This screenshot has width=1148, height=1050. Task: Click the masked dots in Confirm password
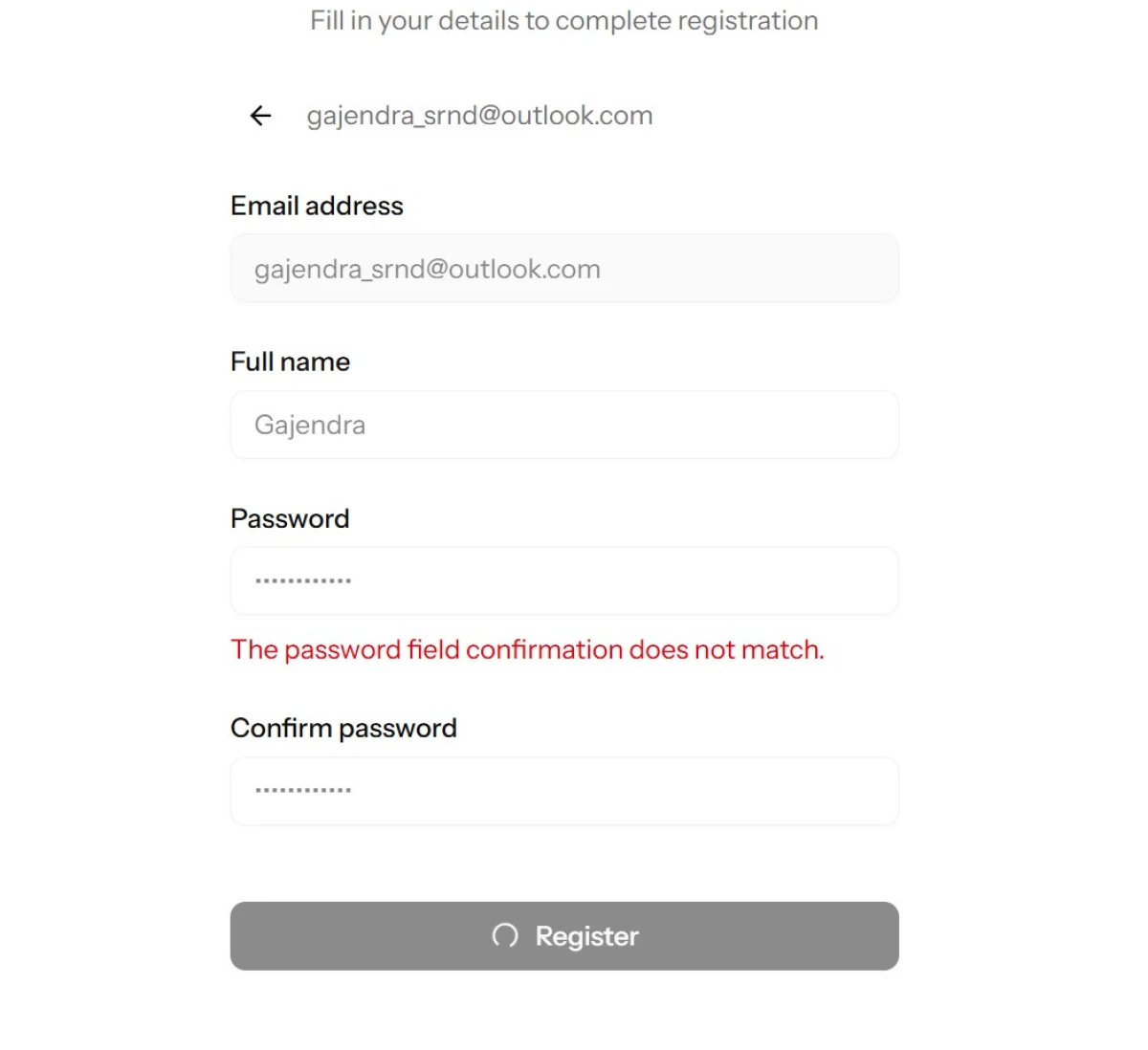pyautogui.click(x=303, y=790)
